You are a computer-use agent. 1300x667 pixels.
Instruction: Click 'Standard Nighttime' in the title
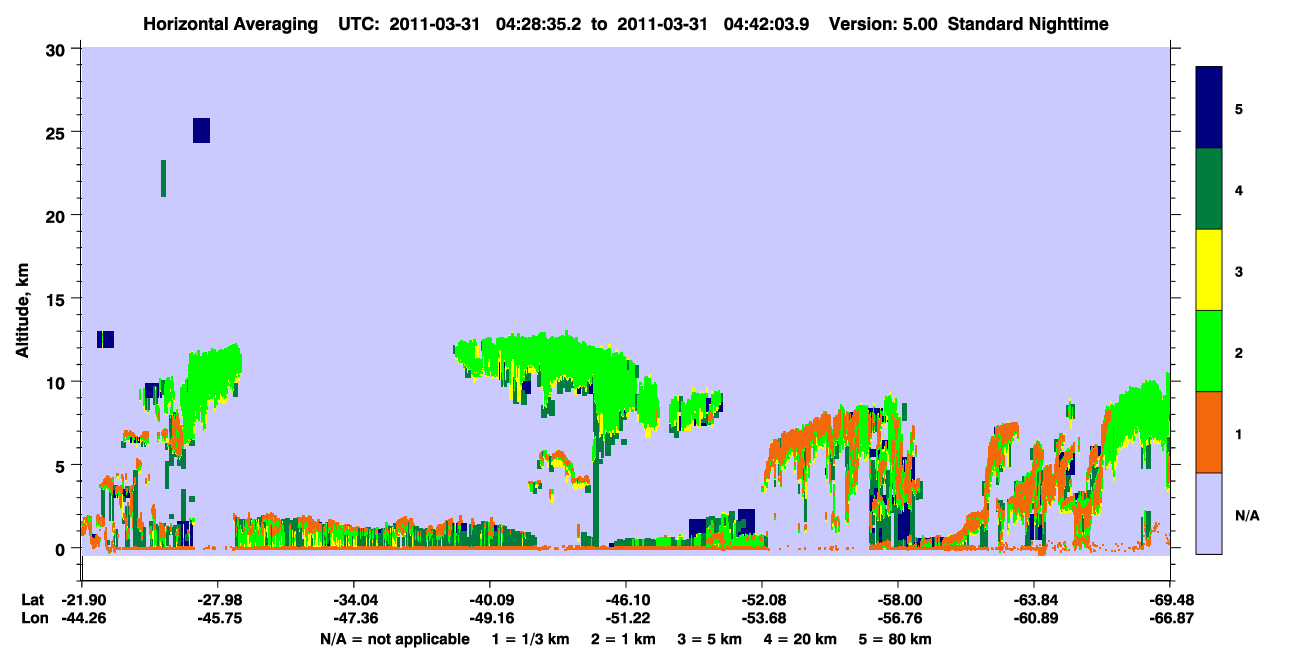(x=1028, y=23)
